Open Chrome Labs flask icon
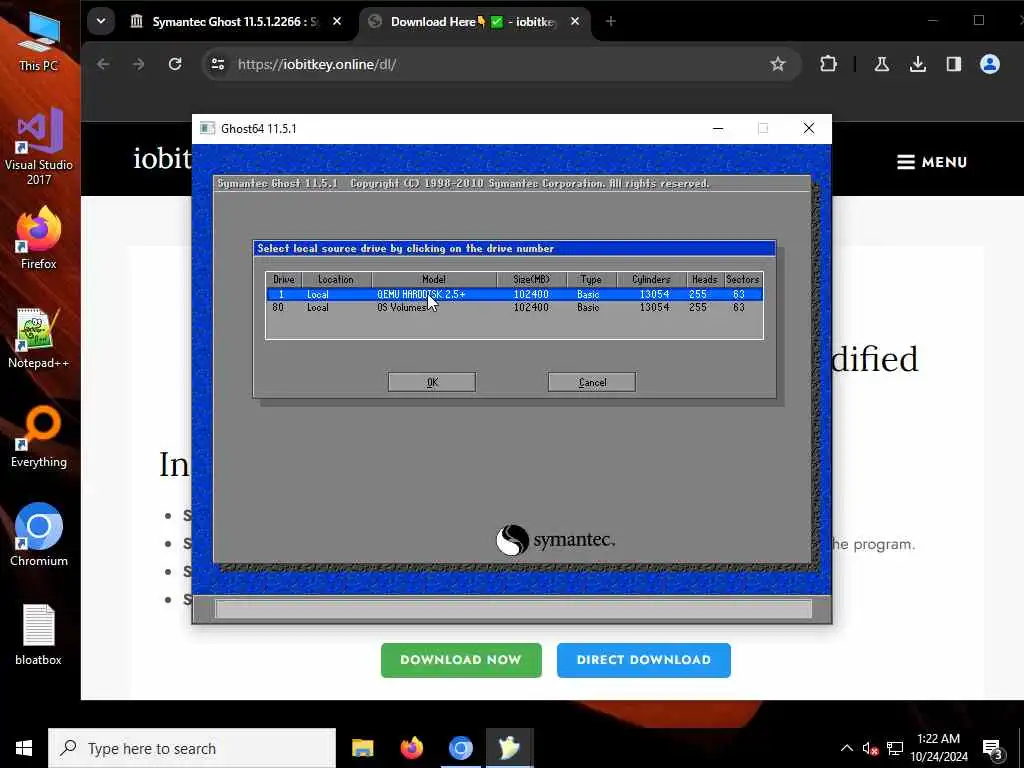The width and height of the screenshot is (1024, 768). tap(882, 64)
